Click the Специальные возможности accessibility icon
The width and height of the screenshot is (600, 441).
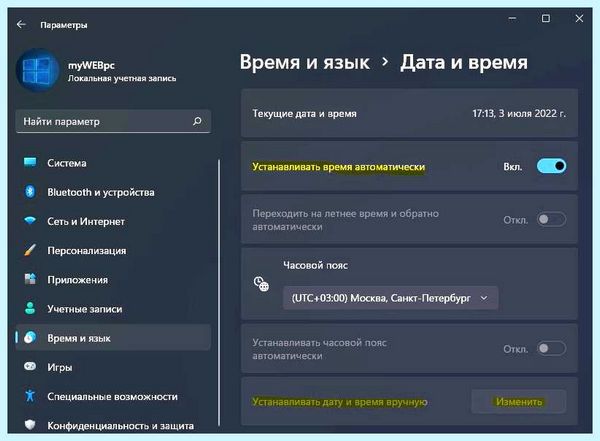click(x=30, y=395)
